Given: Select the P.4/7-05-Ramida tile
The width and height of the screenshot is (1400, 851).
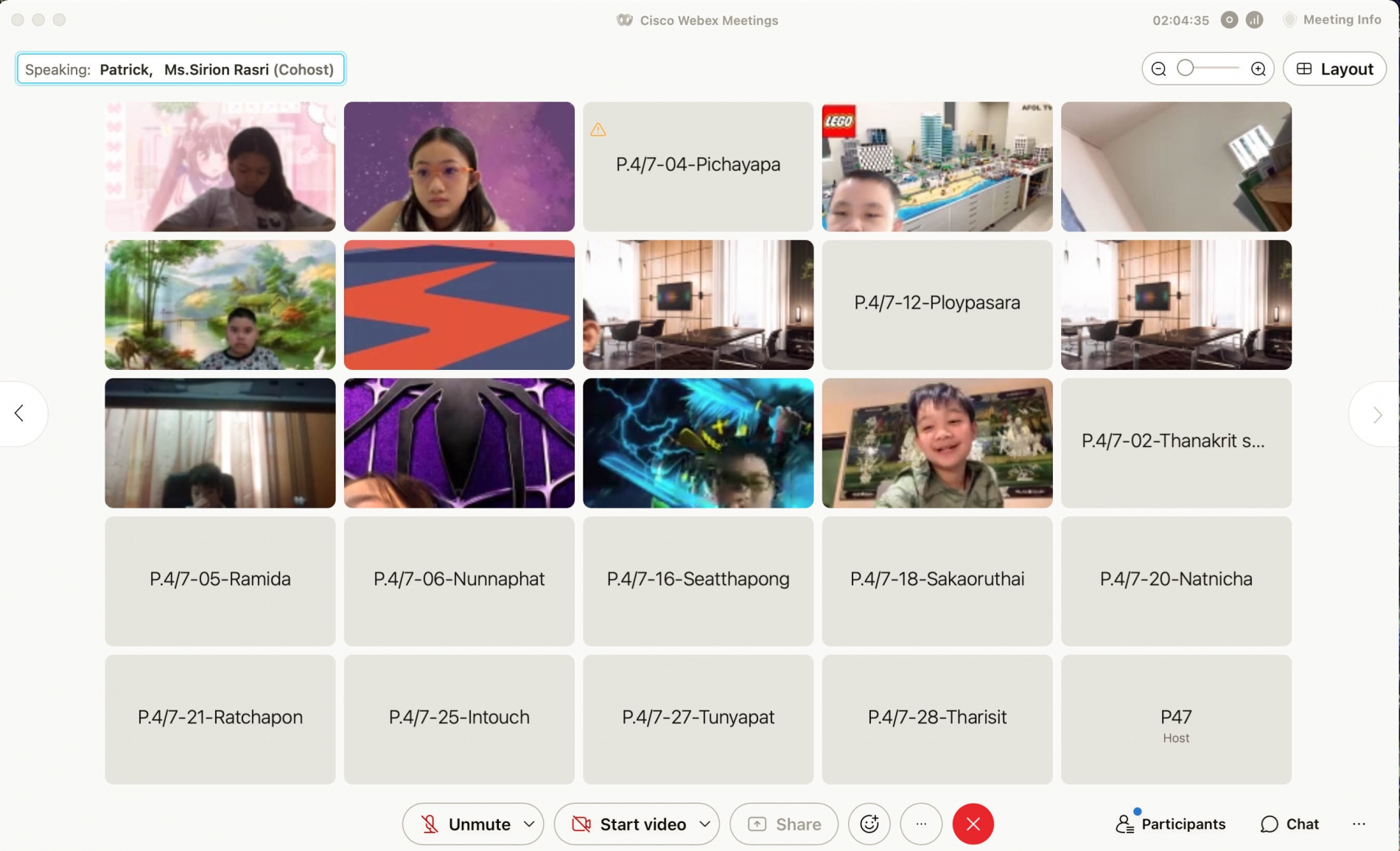Looking at the screenshot, I should 220,581.
